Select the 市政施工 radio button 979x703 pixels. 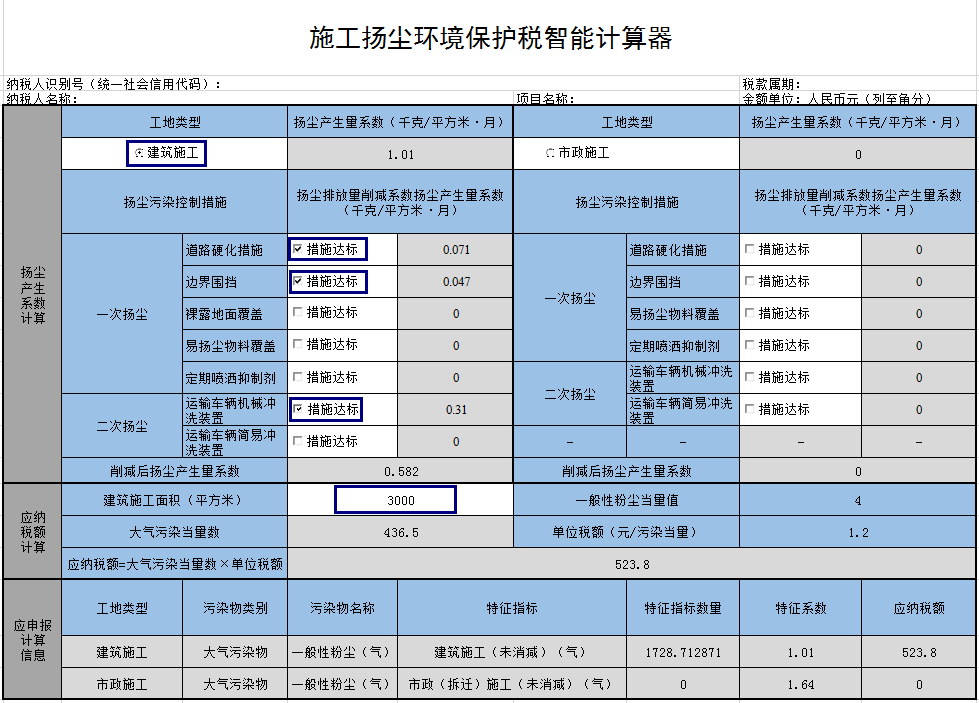coord(550,153)
